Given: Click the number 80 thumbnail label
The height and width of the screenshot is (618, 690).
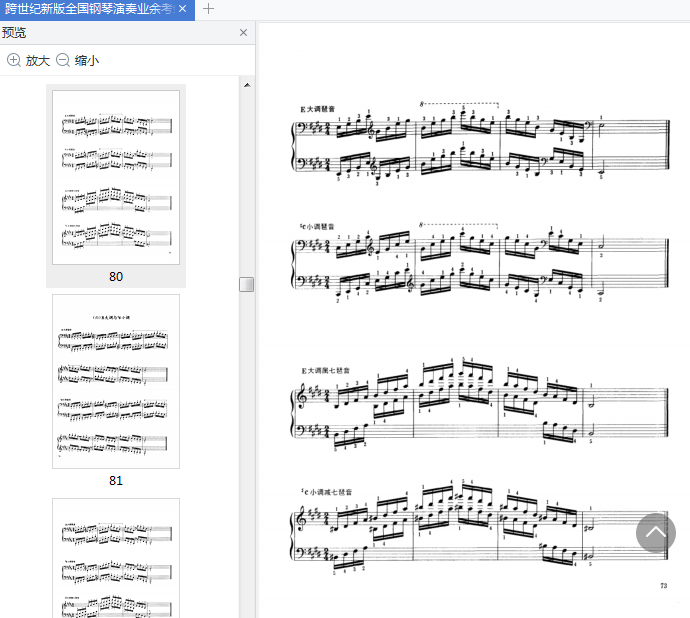Looking at the screenshot, I should tap(116, 276).
